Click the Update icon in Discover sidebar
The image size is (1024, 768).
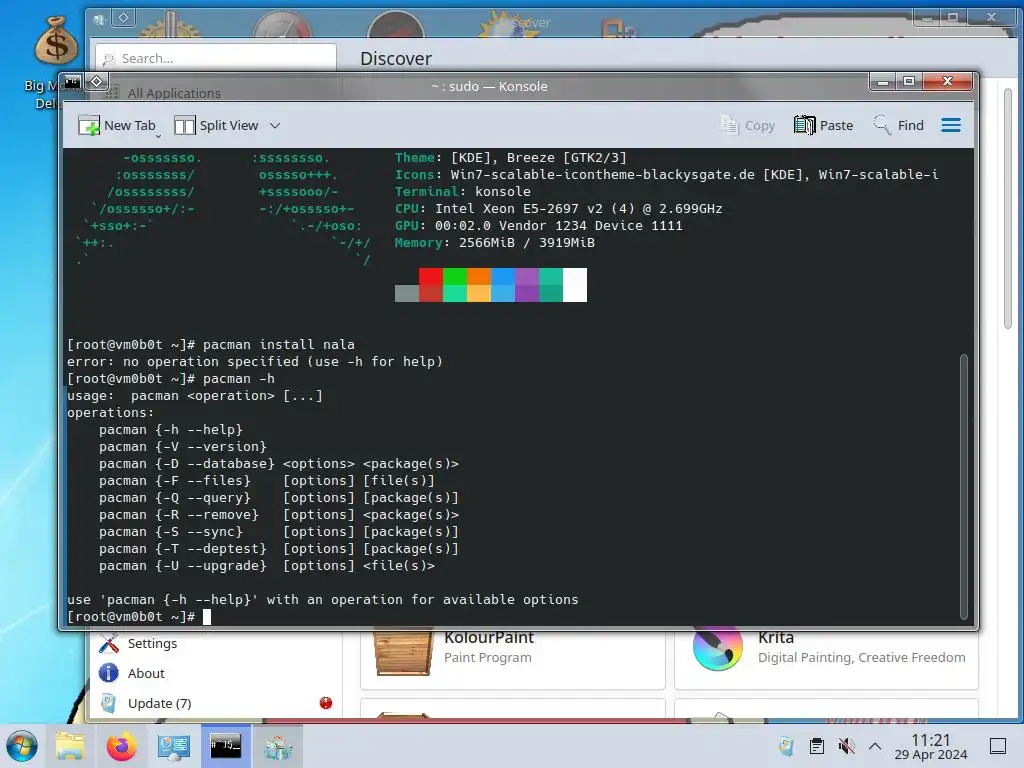[108, 703]
